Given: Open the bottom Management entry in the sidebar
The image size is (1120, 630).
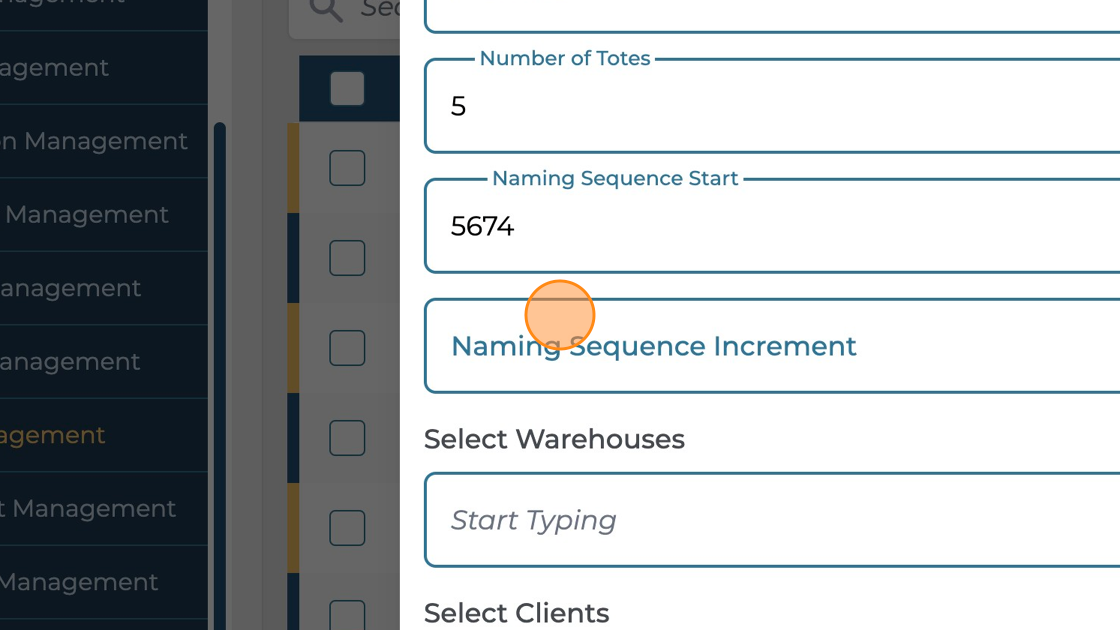Looking at the screenshot, I should tap(80, 581).
